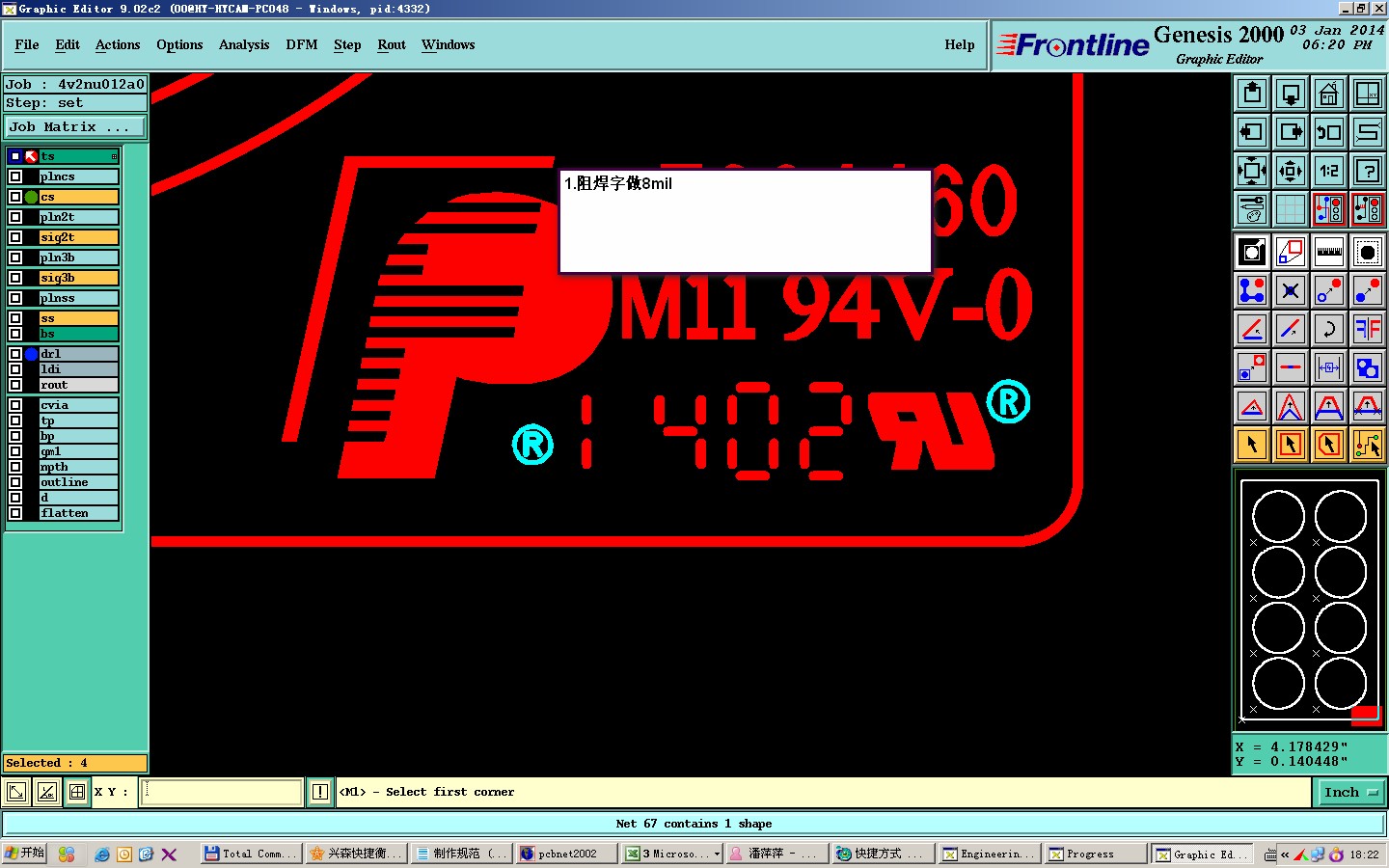This screenshot has height=868, width=1389.
Task: Toggle display checkbox for rout layer
Action: [15, 385]
